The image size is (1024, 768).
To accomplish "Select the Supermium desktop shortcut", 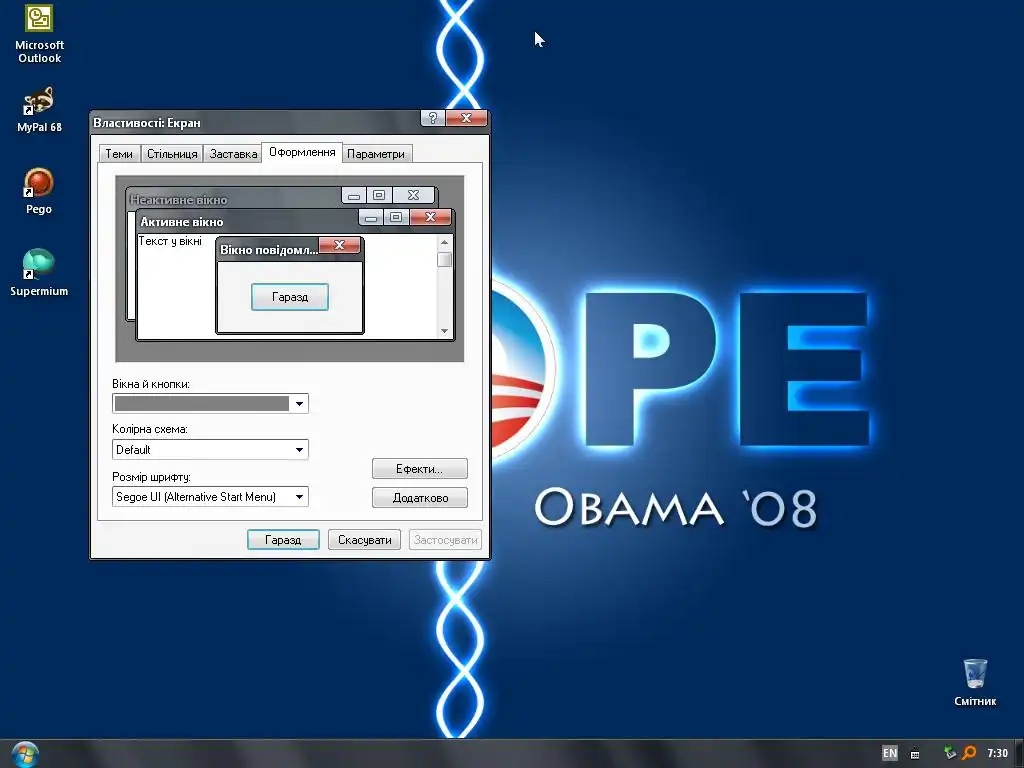I will [x=39, y=272].
